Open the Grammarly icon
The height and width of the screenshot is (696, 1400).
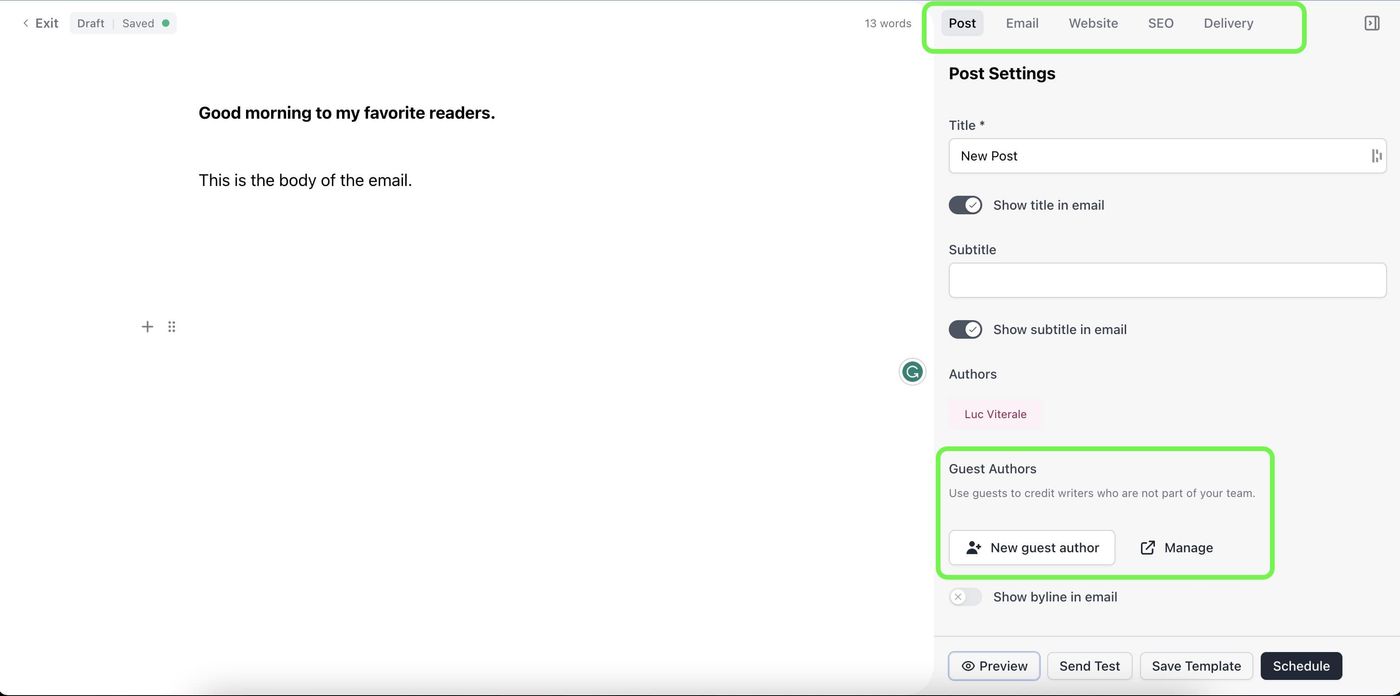[x=912, y=372]
